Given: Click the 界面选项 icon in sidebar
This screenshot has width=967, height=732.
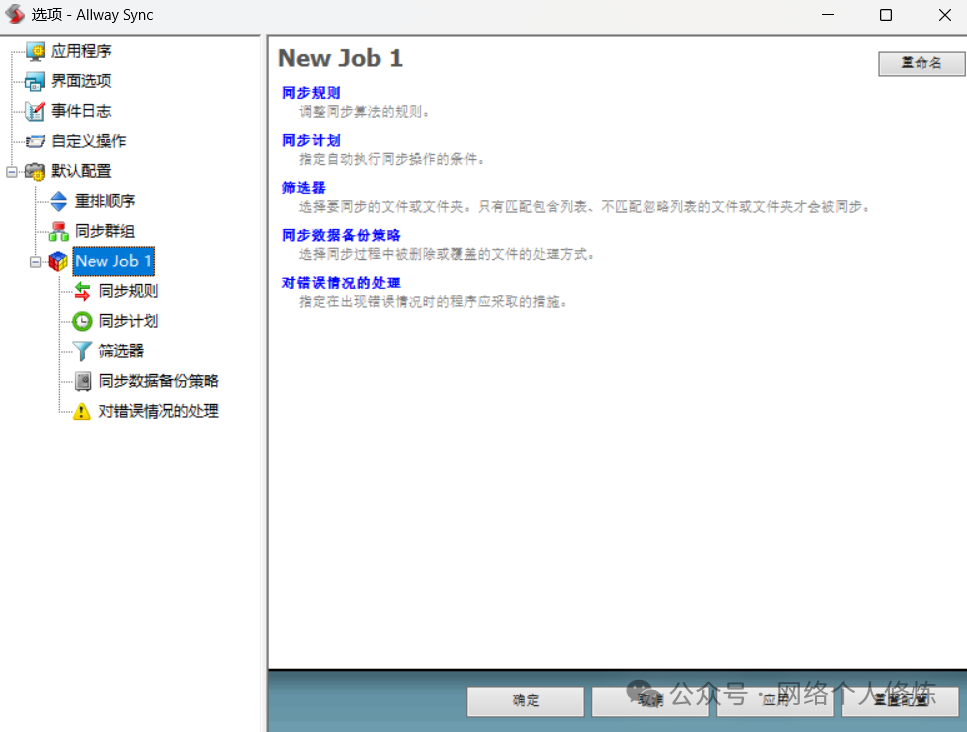Looking at the screenshot, I should 35,81.
